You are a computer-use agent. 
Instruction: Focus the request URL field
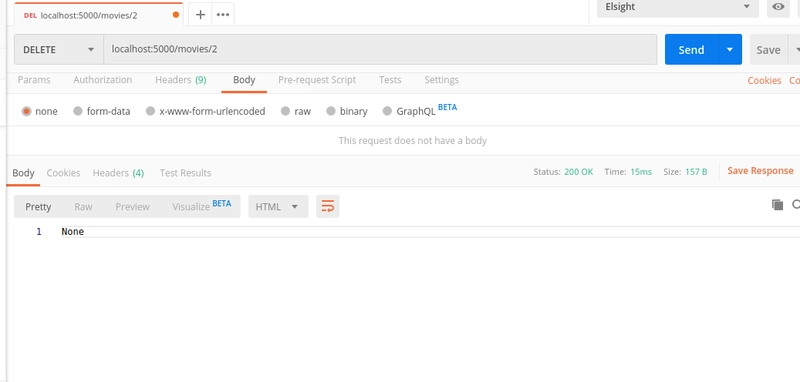point(380,49)
